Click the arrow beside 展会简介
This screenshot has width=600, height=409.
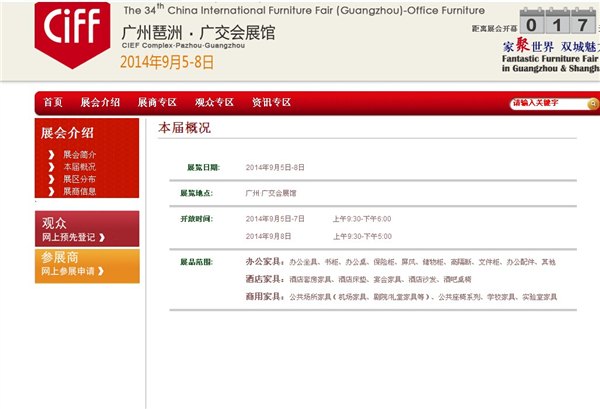[52, 155]
